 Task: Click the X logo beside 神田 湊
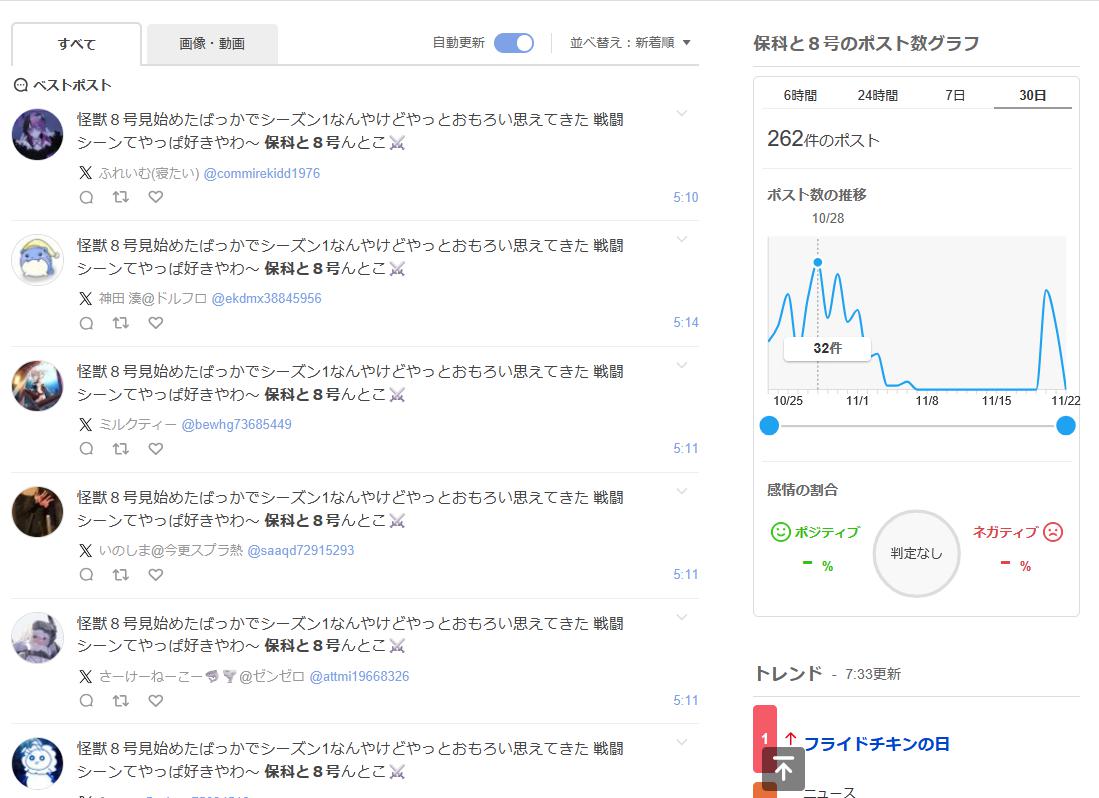coord(86,299)
